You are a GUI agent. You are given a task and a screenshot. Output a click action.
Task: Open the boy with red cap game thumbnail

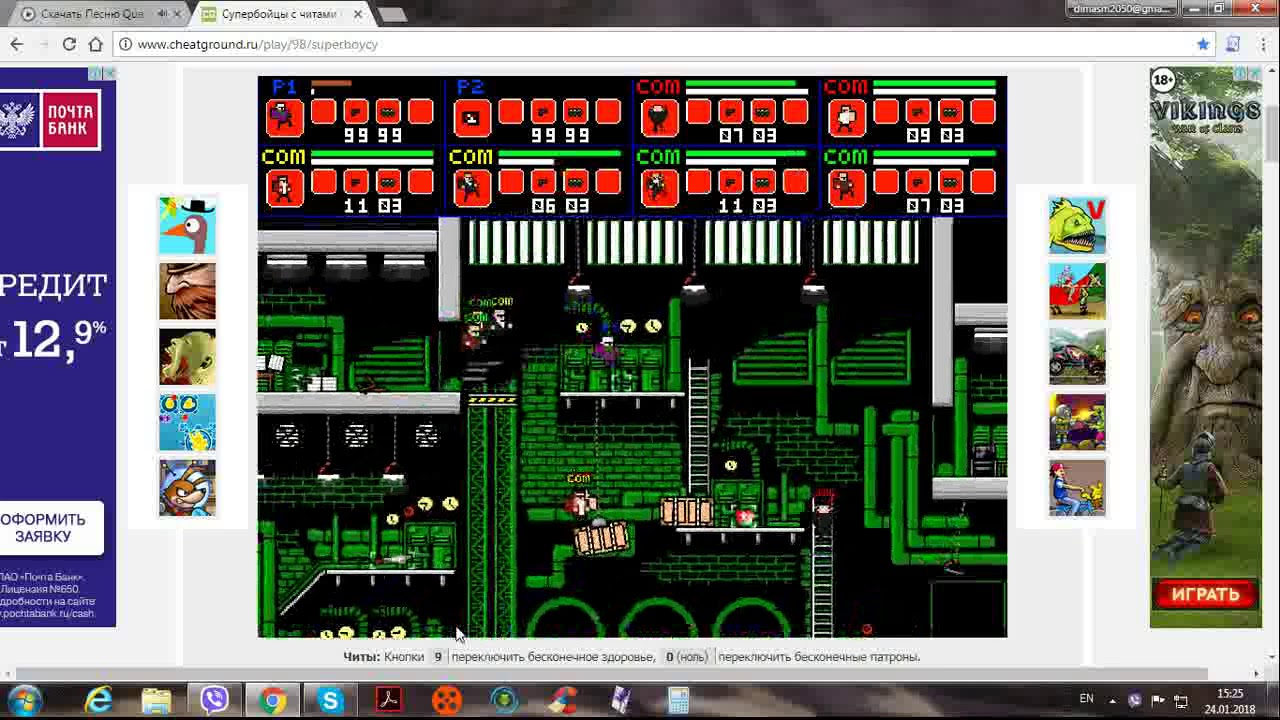pos(1077,488)
